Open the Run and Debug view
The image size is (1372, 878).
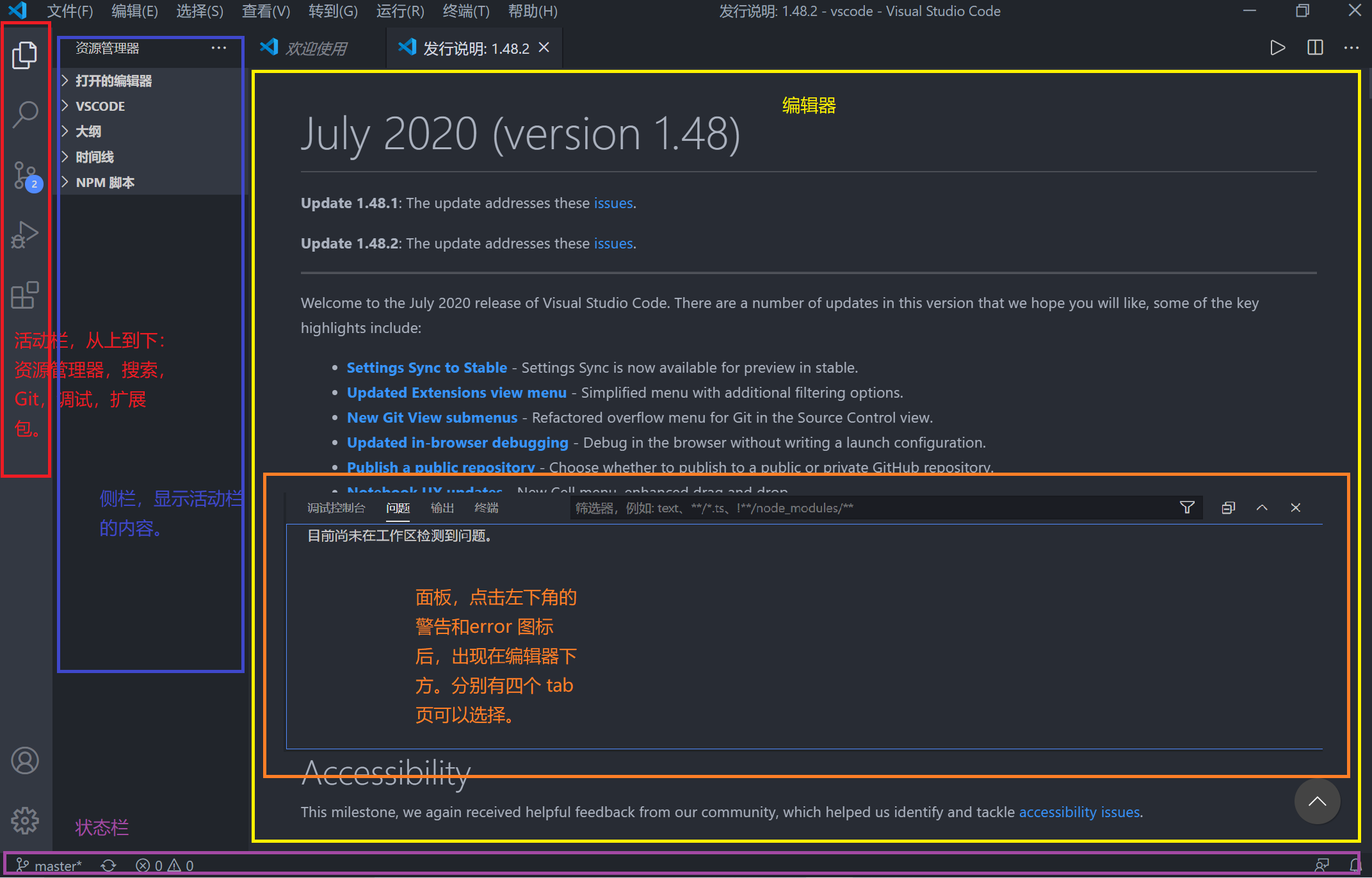click(25, 234)
